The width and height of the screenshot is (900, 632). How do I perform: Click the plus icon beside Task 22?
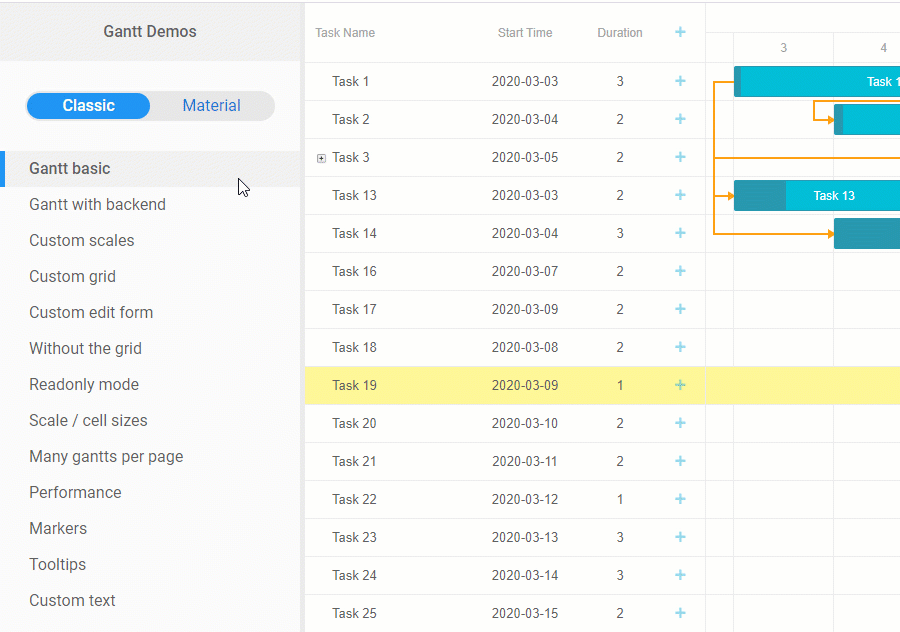click(x=680, y=499)
